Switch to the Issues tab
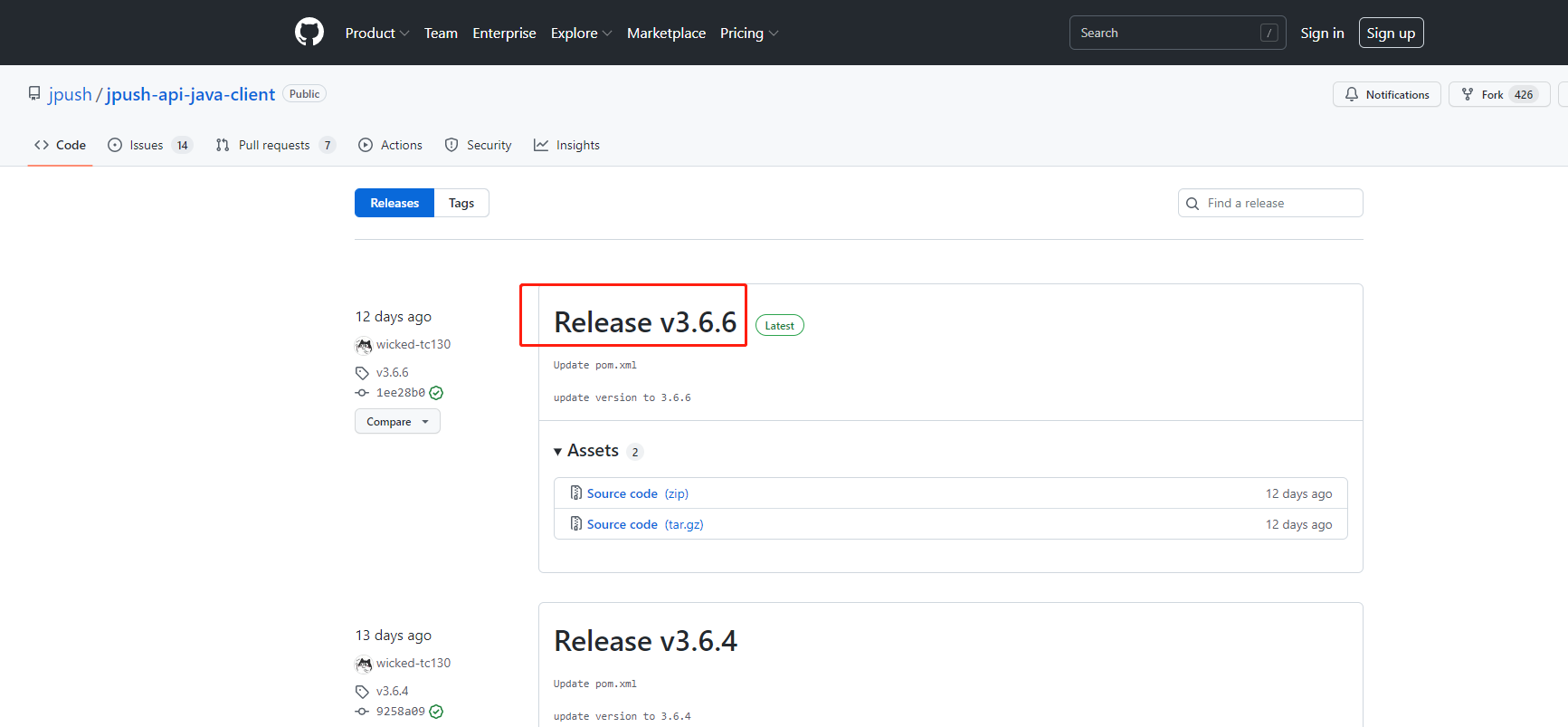1568x727 pixels. click(150, 145)
